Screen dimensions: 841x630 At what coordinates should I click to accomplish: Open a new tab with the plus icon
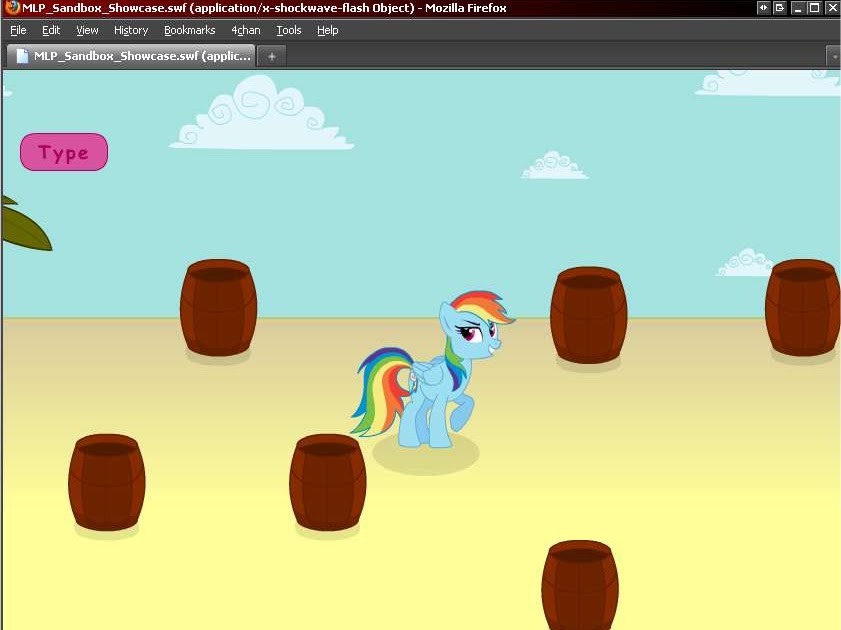coord(271,56)
